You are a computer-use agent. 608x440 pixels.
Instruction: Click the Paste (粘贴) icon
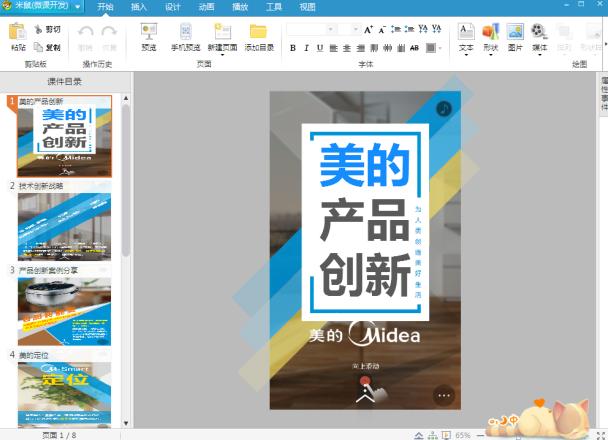[17, 33]
